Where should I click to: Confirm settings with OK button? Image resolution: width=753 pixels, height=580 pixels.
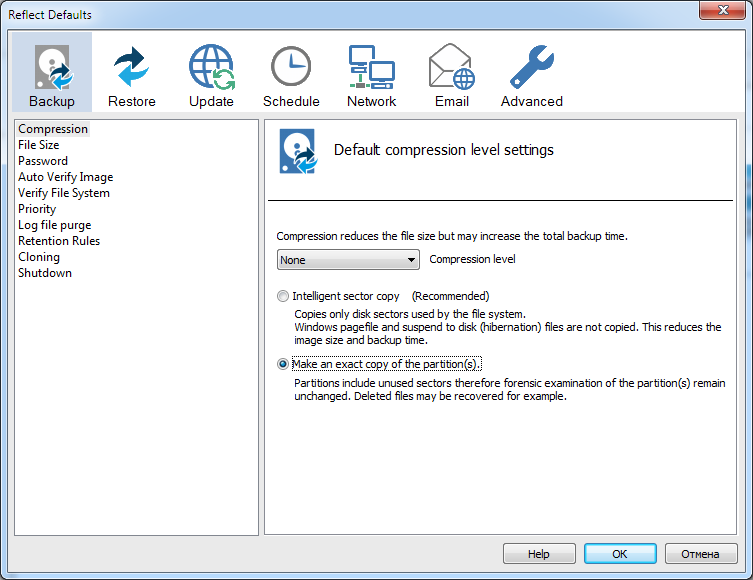pyautogui.click(x=620, y=554)
